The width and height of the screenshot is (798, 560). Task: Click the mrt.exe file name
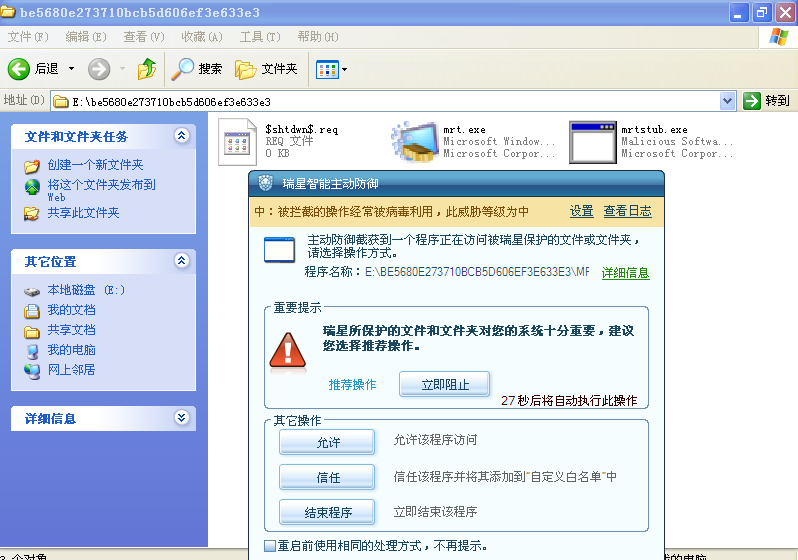coord(464,130)
